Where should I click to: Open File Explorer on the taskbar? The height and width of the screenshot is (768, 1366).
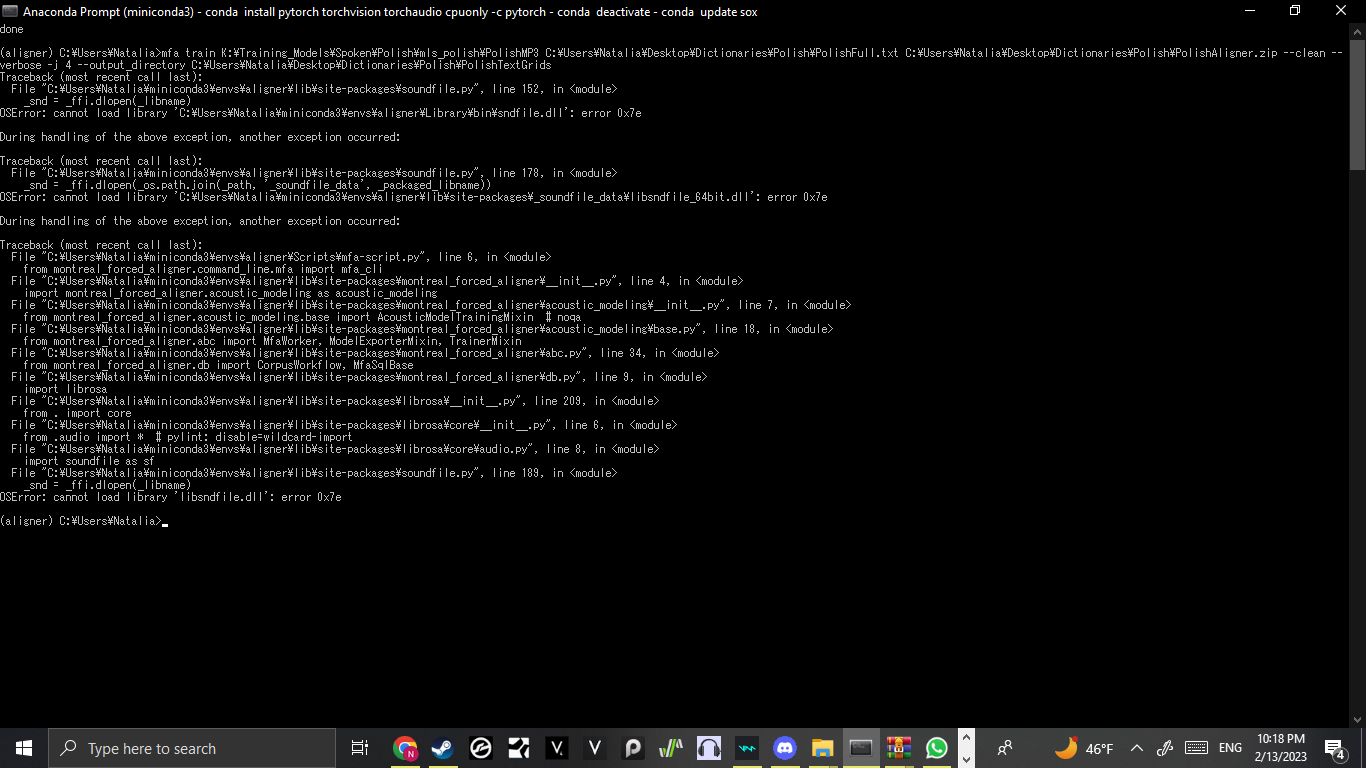pos(821,747)
